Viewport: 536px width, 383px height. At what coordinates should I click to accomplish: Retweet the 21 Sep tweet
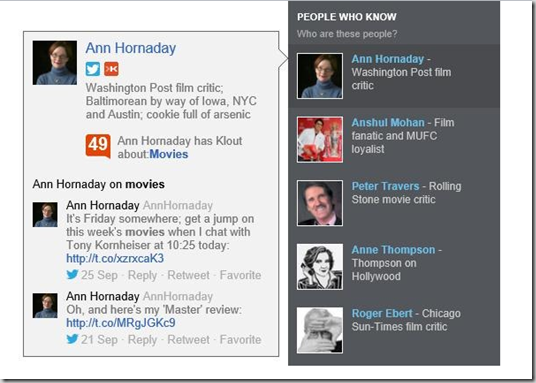(188, 340)
